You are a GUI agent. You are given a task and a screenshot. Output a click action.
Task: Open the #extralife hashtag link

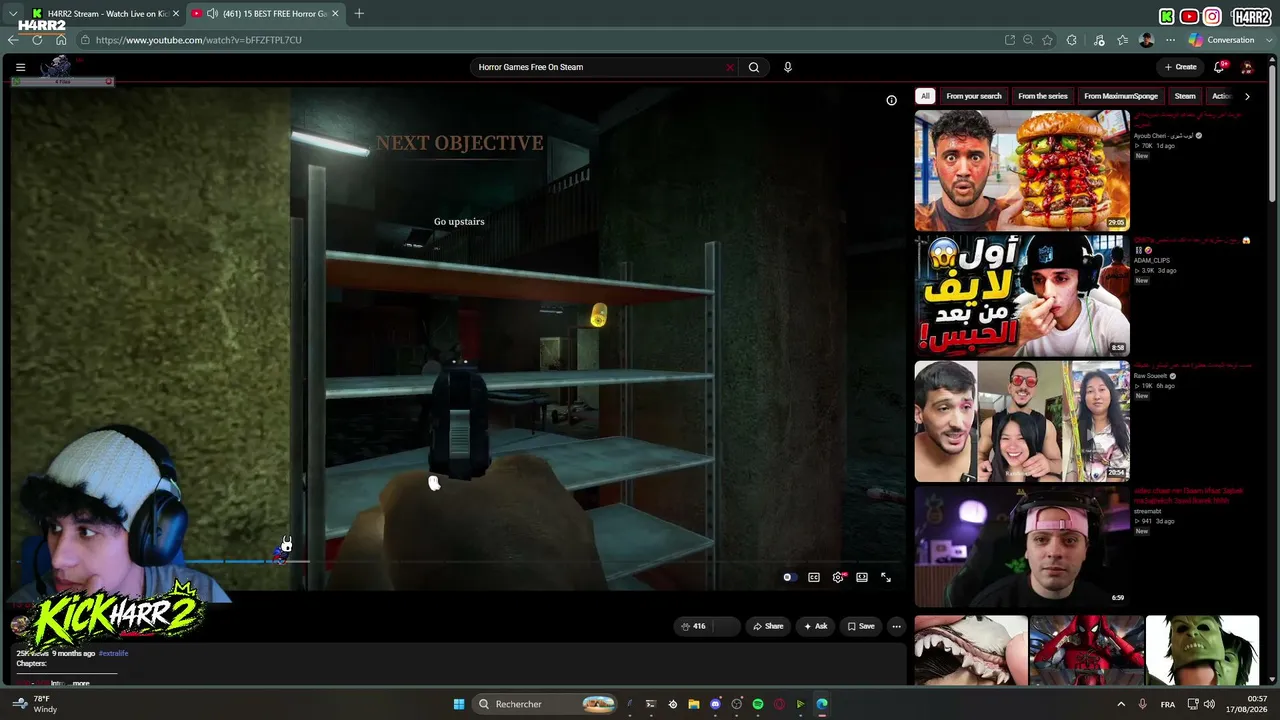click(113, 653)
